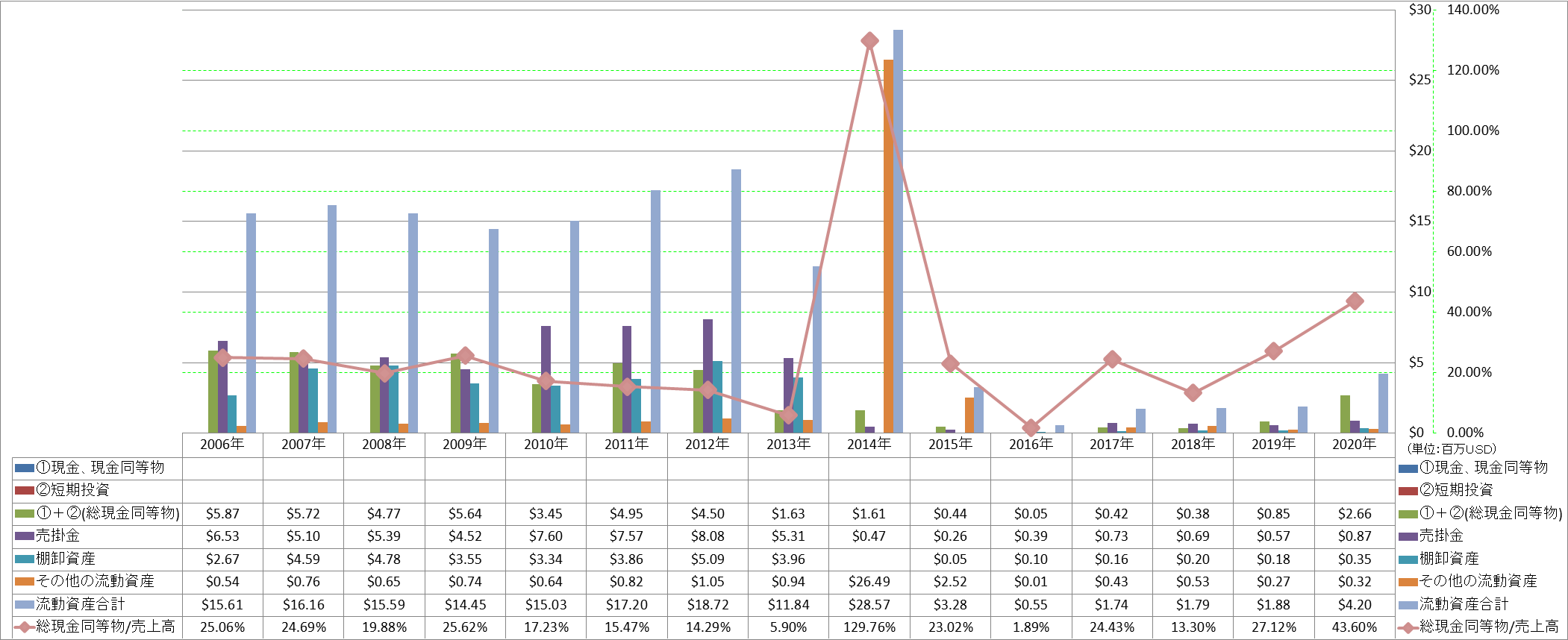The image size is (1568, 640).
Task: Click the 27.12% ratio cell for 2019年
Action: tap(1273, 627)
